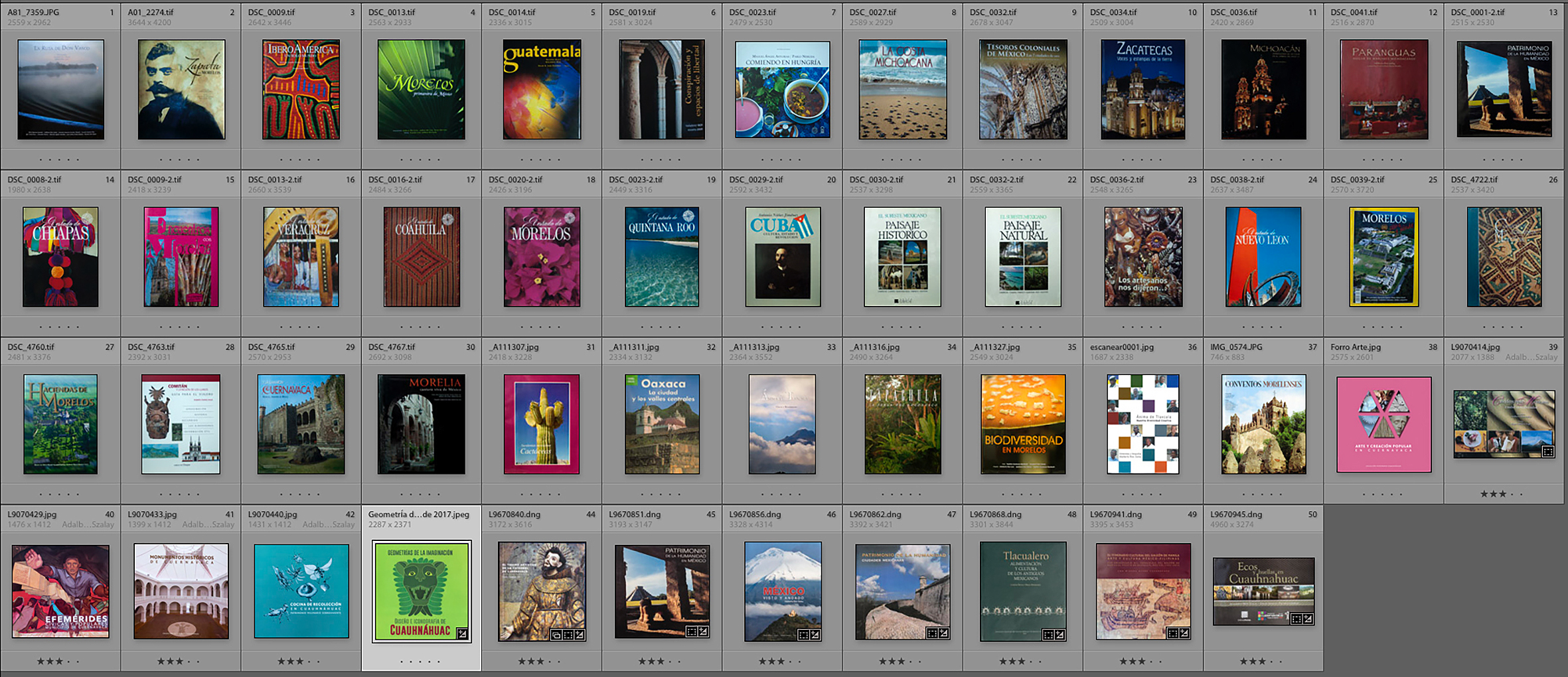
Task: Click develop adjustments badge on Tlacualero cover
Action: pos(1060,635)
